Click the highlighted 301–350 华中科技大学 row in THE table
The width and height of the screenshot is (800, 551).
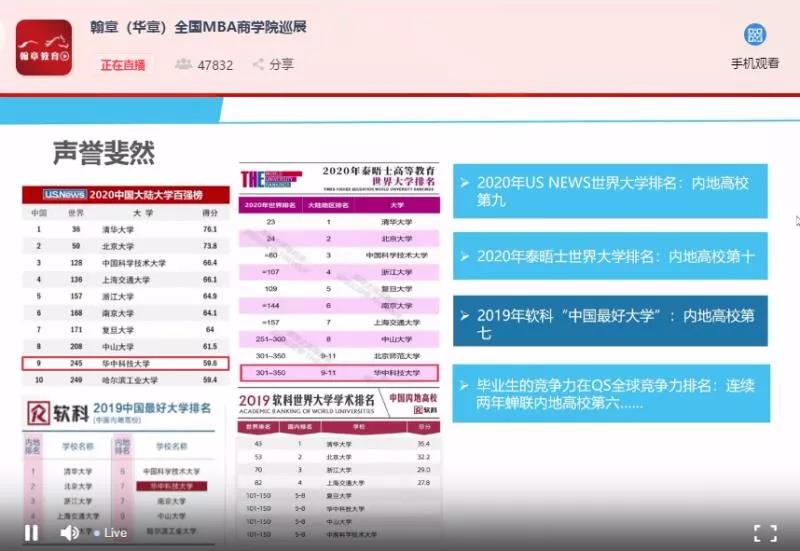[x=339, y=373]
